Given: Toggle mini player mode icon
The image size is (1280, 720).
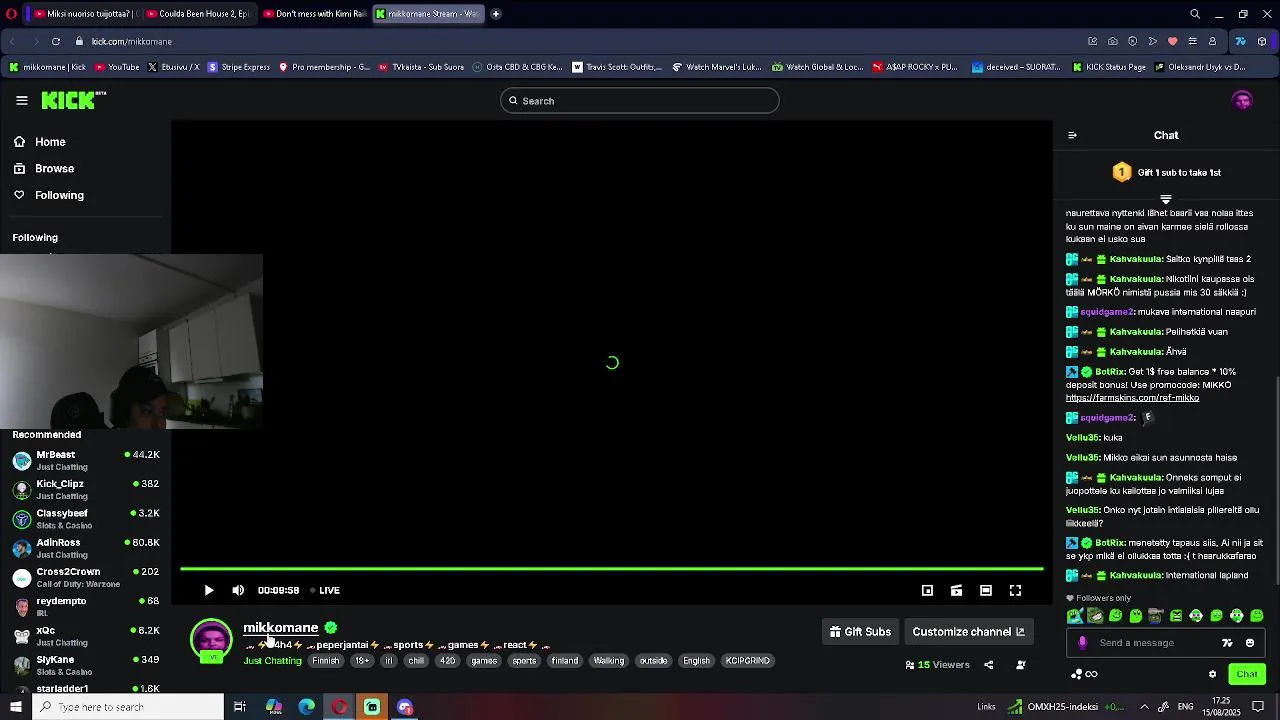Looking at the screenshot, I should [927, 590].
